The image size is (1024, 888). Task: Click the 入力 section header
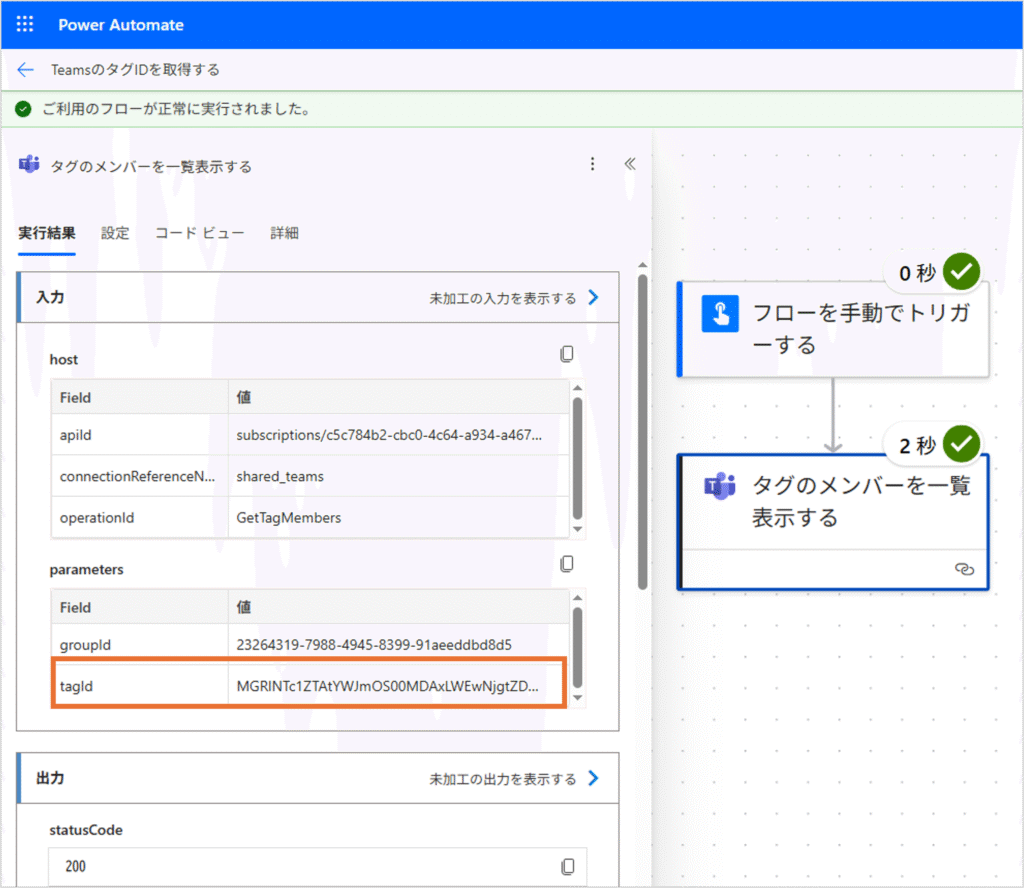[318, 297]
